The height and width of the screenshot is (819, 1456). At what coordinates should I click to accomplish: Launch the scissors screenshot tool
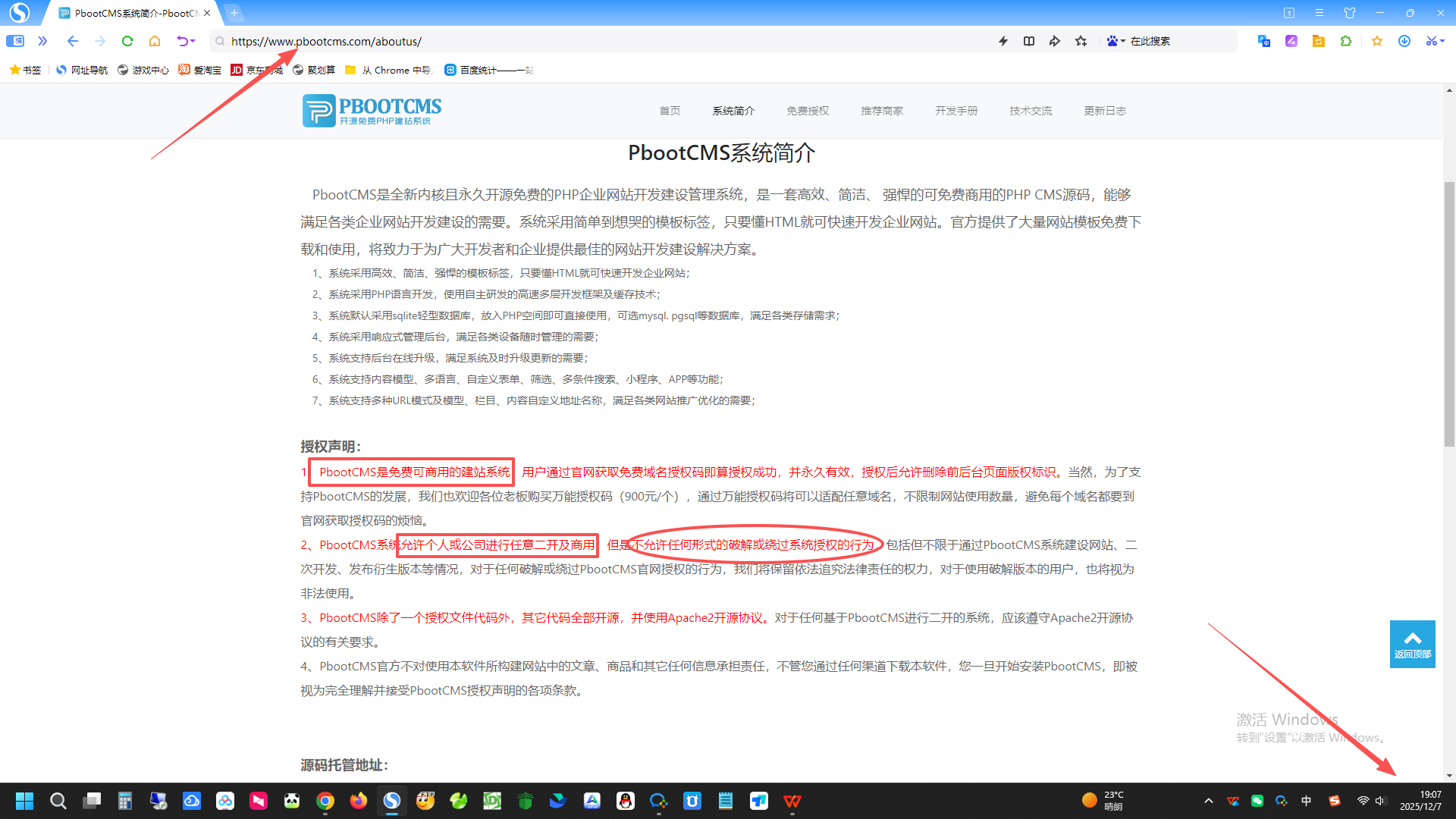tap(1432, 41)
